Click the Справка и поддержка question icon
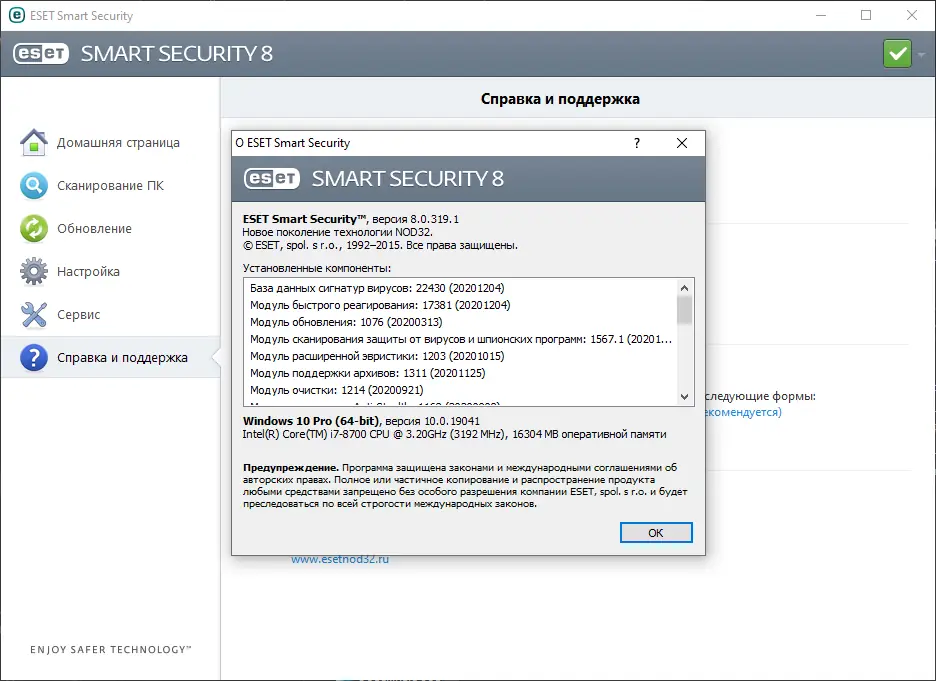This screenshot has width=936, height=681. pos(34,357)
